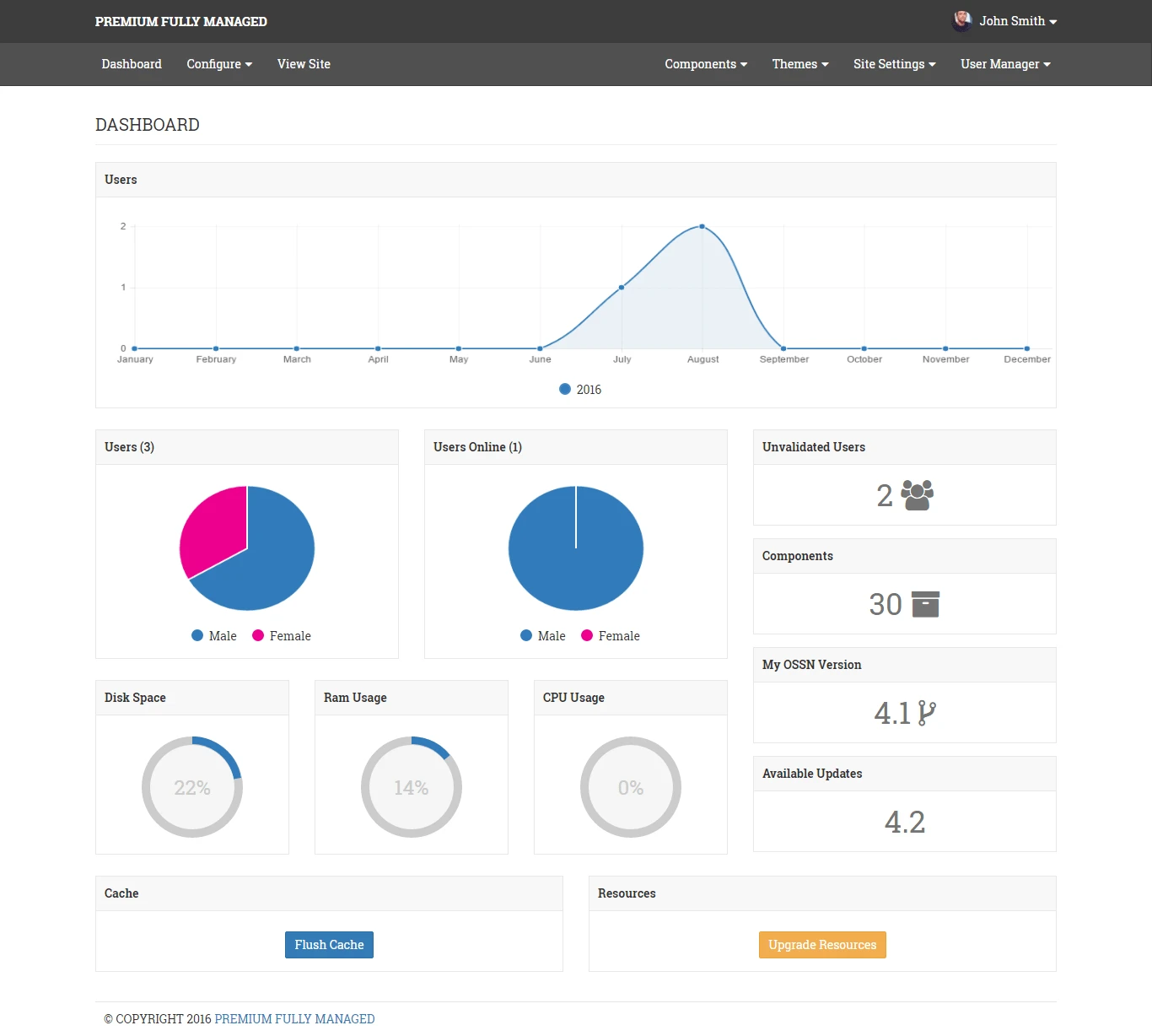Click the CPU Usage 0% gauge
The width and height of the screenshot is (1152, 1036).
(631, 787)
